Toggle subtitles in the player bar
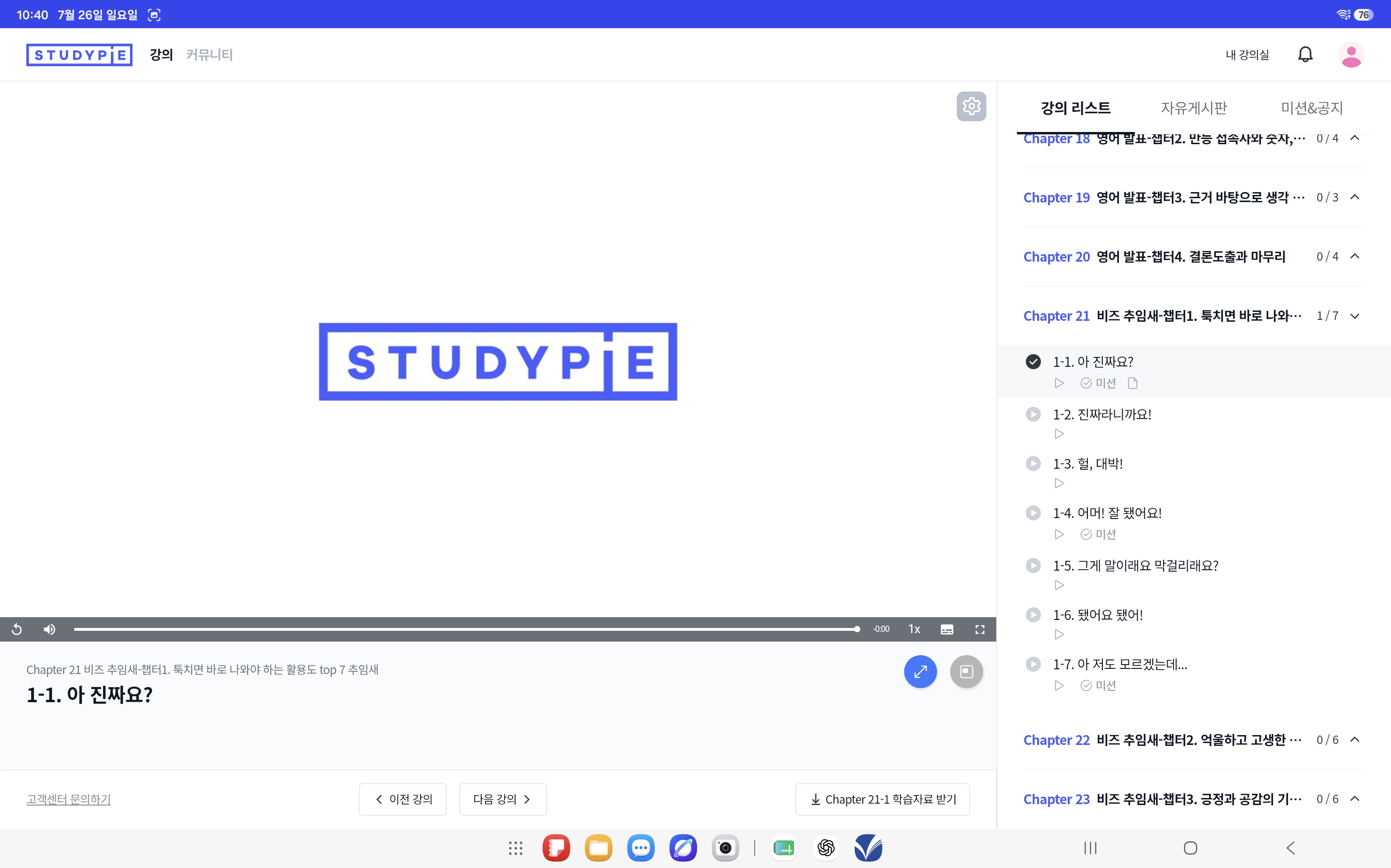Viewport: 1391px width, 868px height. [x=947, y=629]
